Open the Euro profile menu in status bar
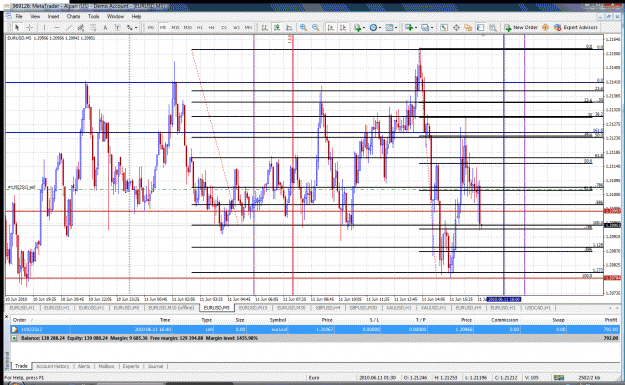Image resolution: width=625 pixels, height=385 pixels. pyautogui.click(x=314, y=377)
